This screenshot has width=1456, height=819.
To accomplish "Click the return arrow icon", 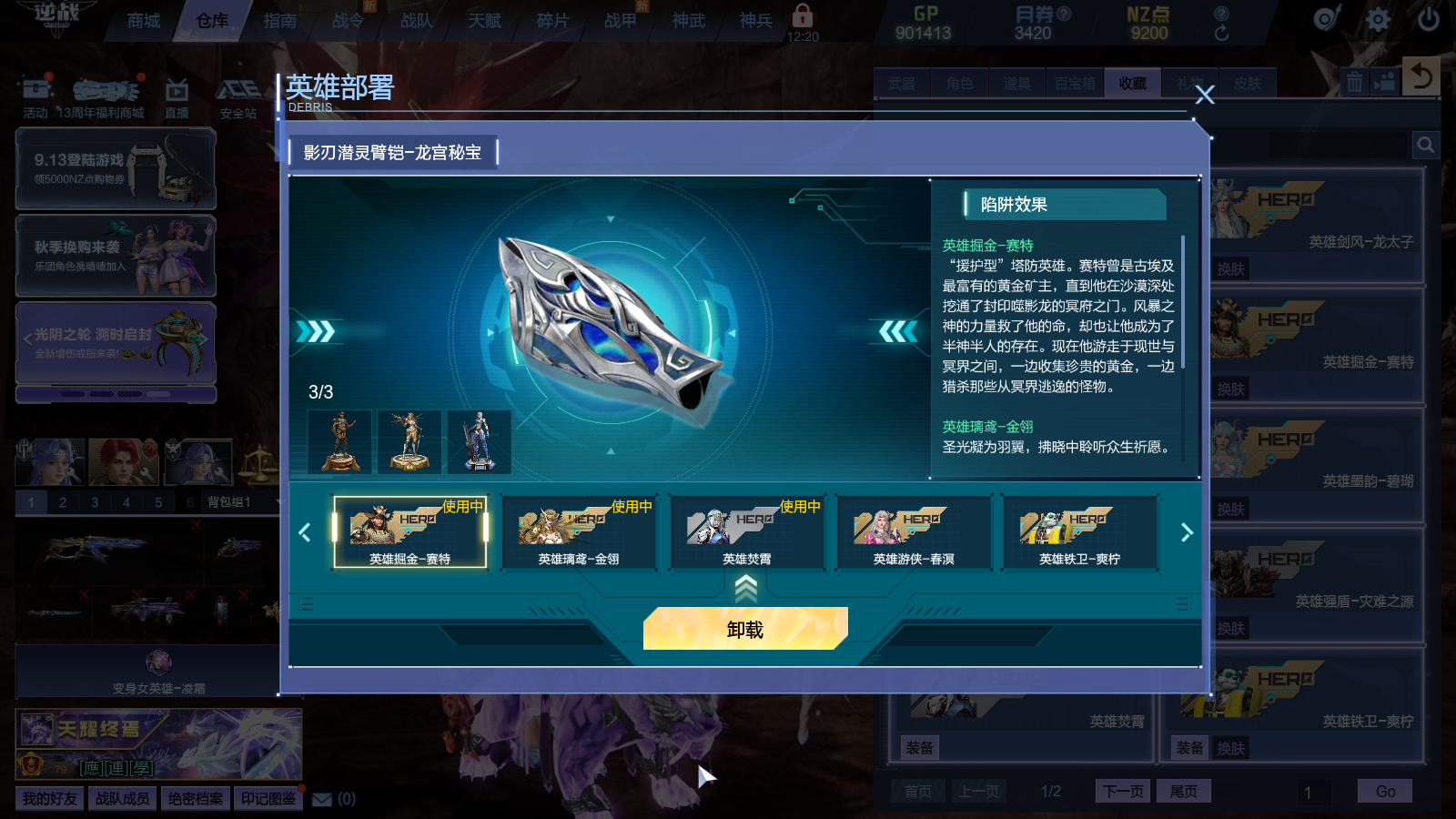I will pos(1421,76).
